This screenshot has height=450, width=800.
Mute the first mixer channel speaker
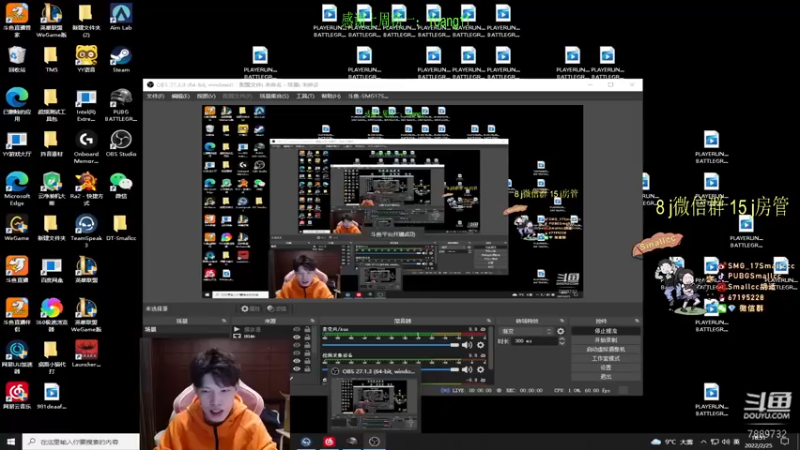point(467,345)
